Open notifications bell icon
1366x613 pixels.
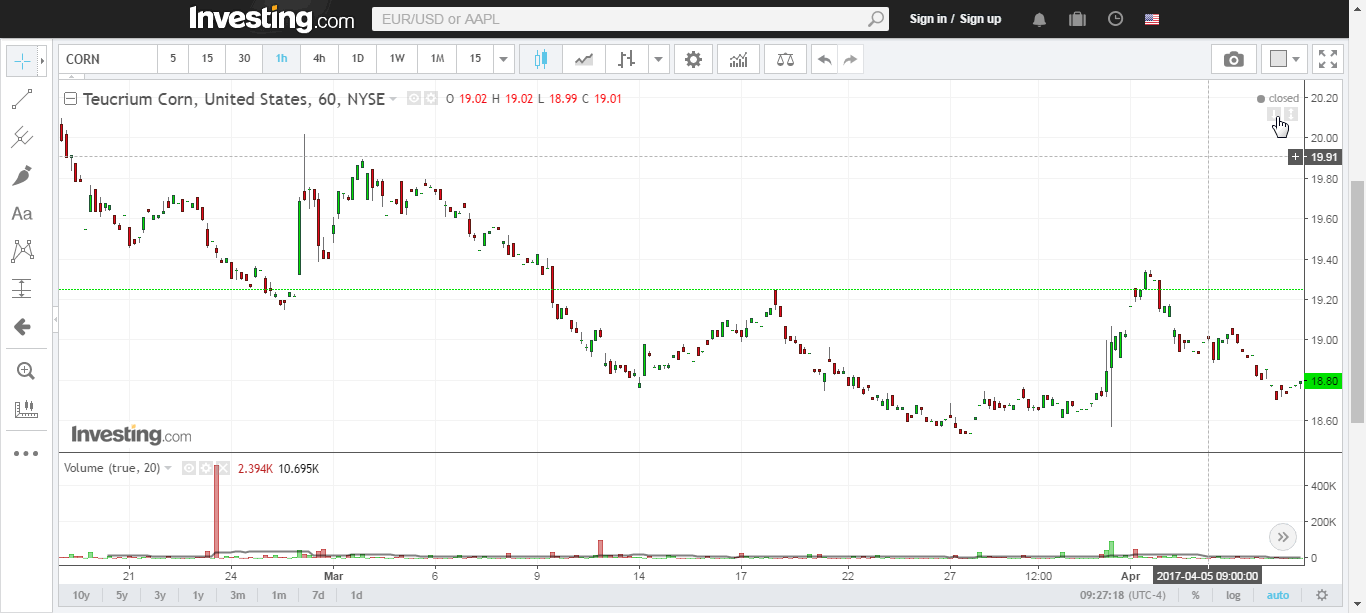point(1040,19)
